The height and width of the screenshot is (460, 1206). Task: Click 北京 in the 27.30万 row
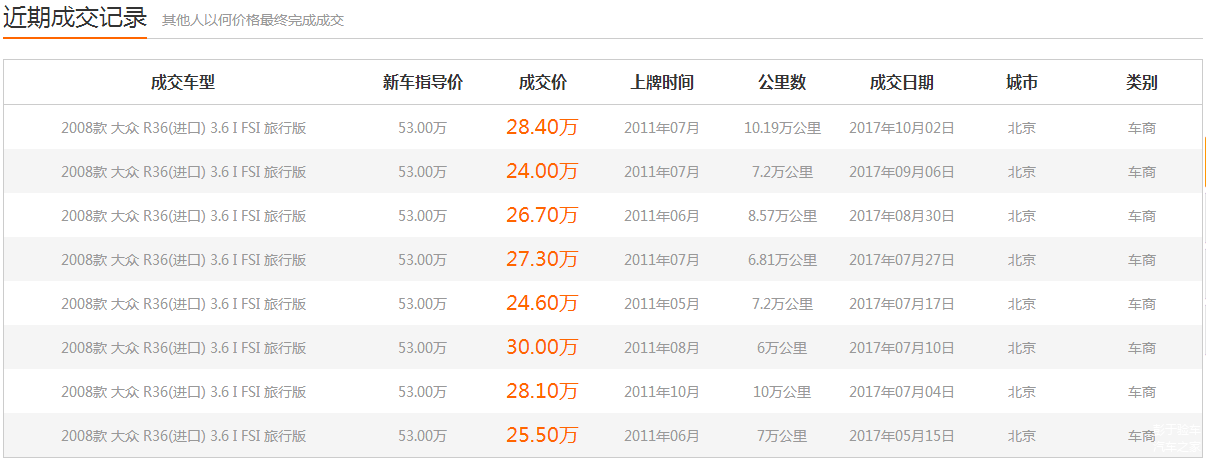(1022, 260)
